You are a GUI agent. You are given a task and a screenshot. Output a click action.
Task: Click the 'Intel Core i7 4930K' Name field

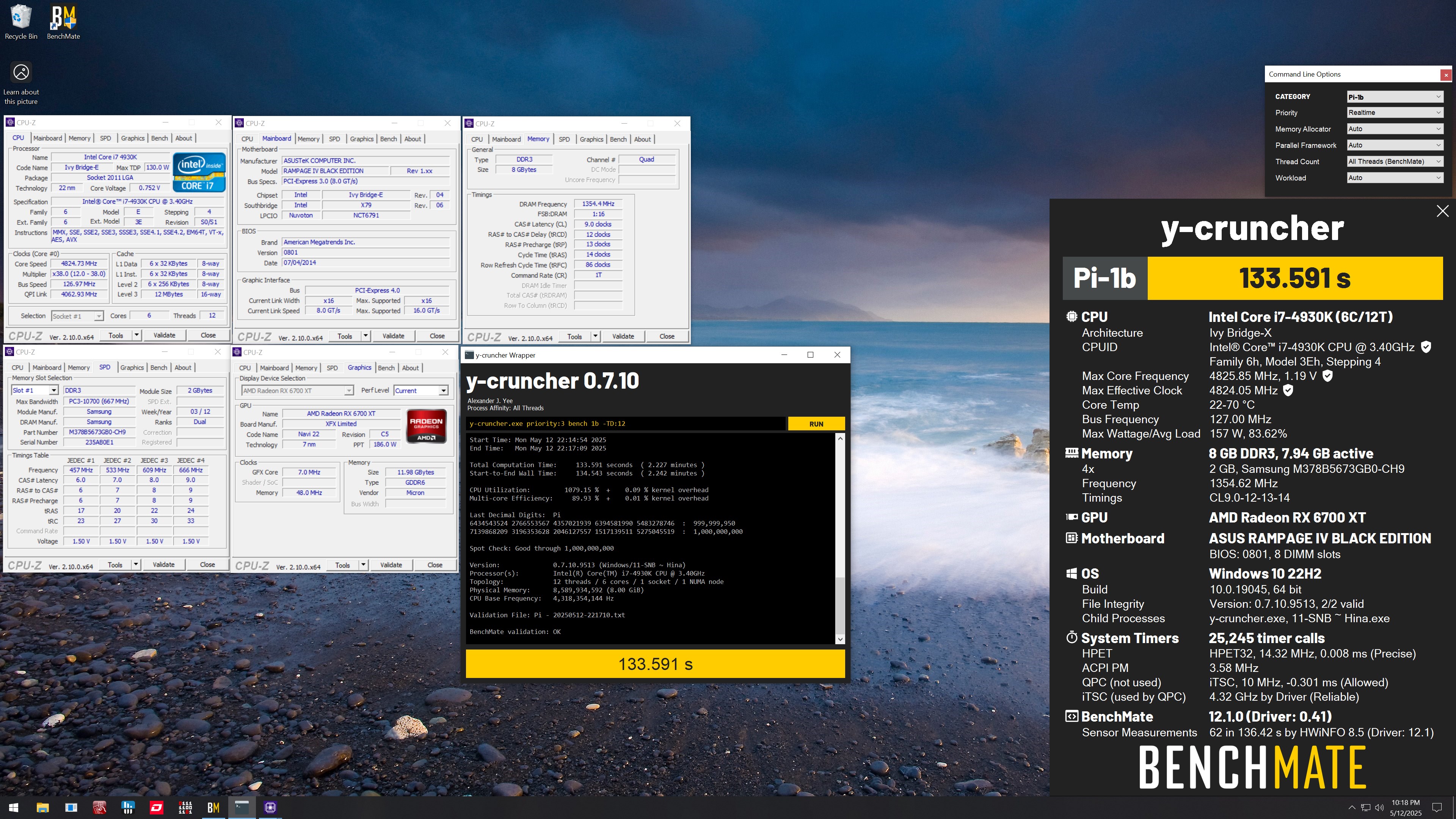(x=110, y=157)
